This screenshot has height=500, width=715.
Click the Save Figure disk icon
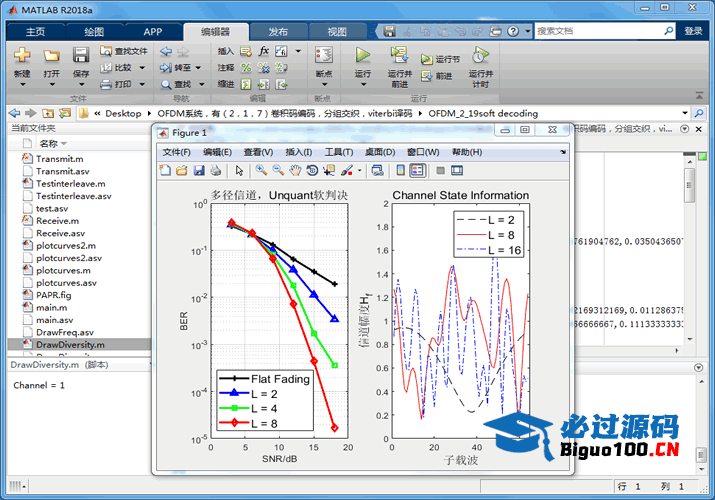[199, 170]
